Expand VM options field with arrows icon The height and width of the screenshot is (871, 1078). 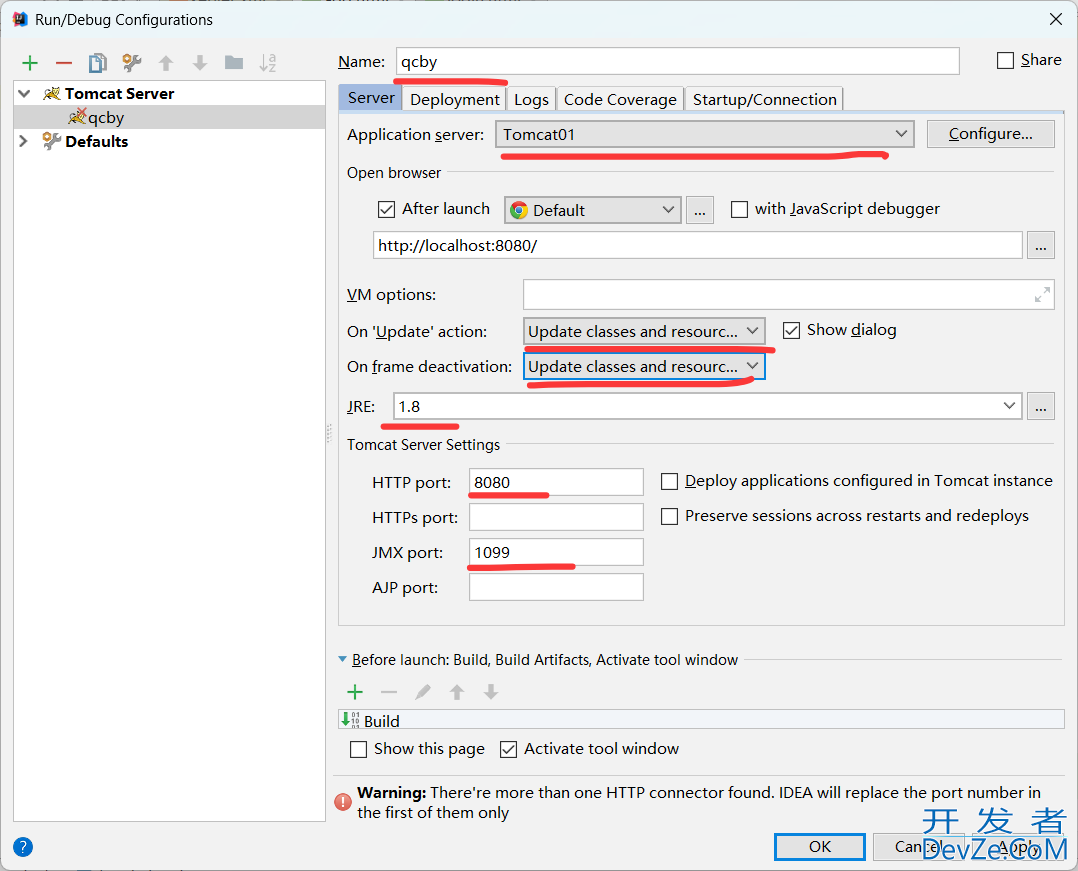(x=1042, y=294)
